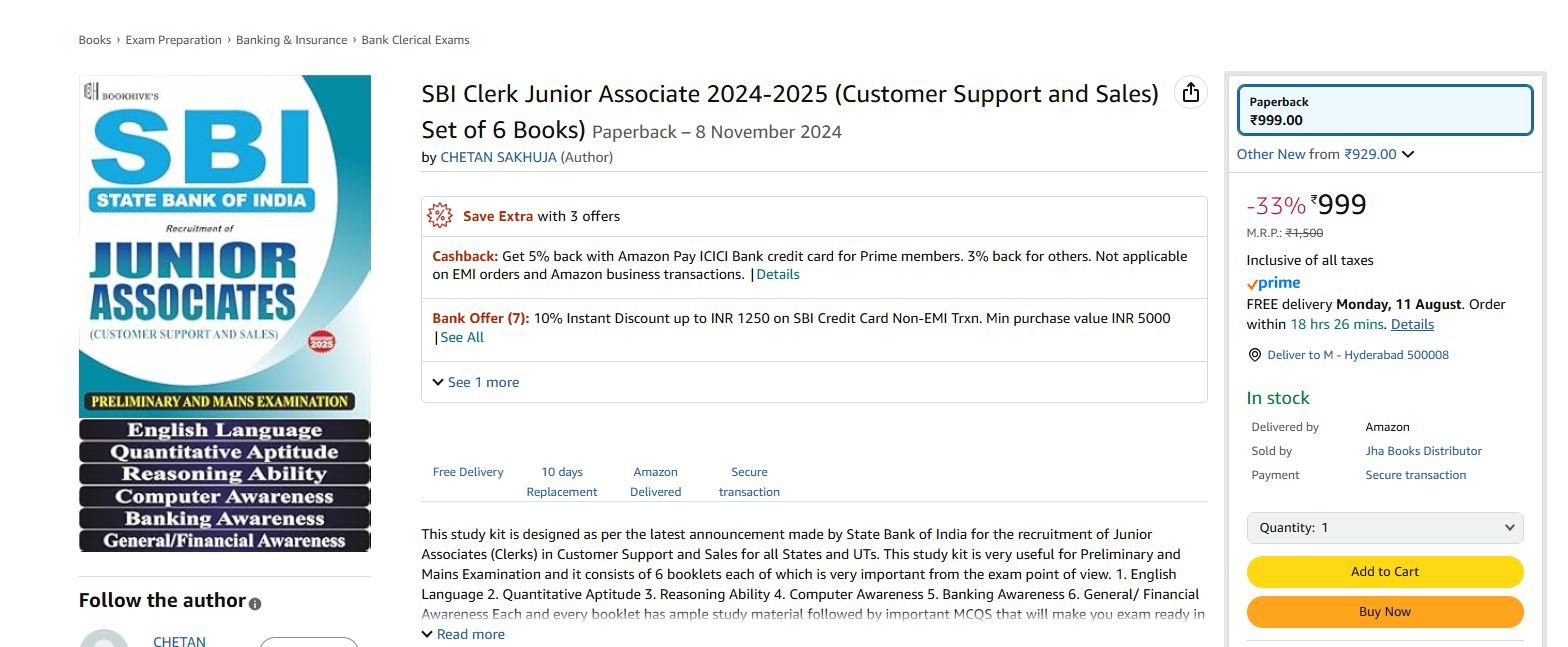1568x647 pixels.
Task: Open the Books breadcrumb category
Action: [95, 40]
